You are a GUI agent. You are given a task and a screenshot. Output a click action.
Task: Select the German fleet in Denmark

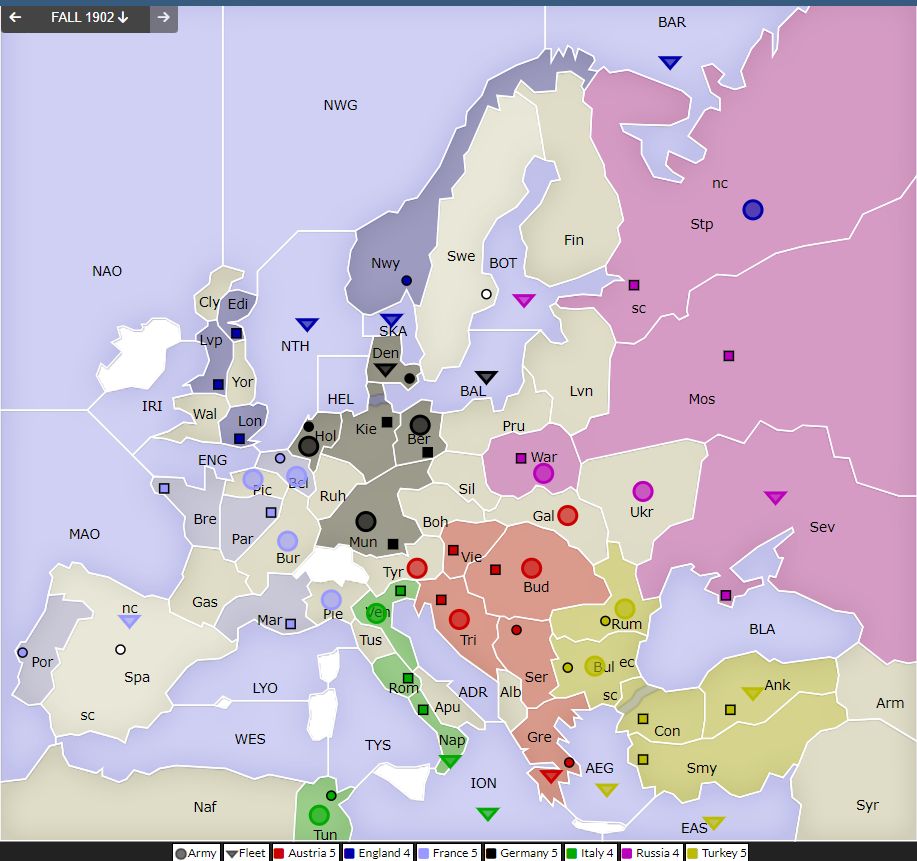[x=385, y=370]
